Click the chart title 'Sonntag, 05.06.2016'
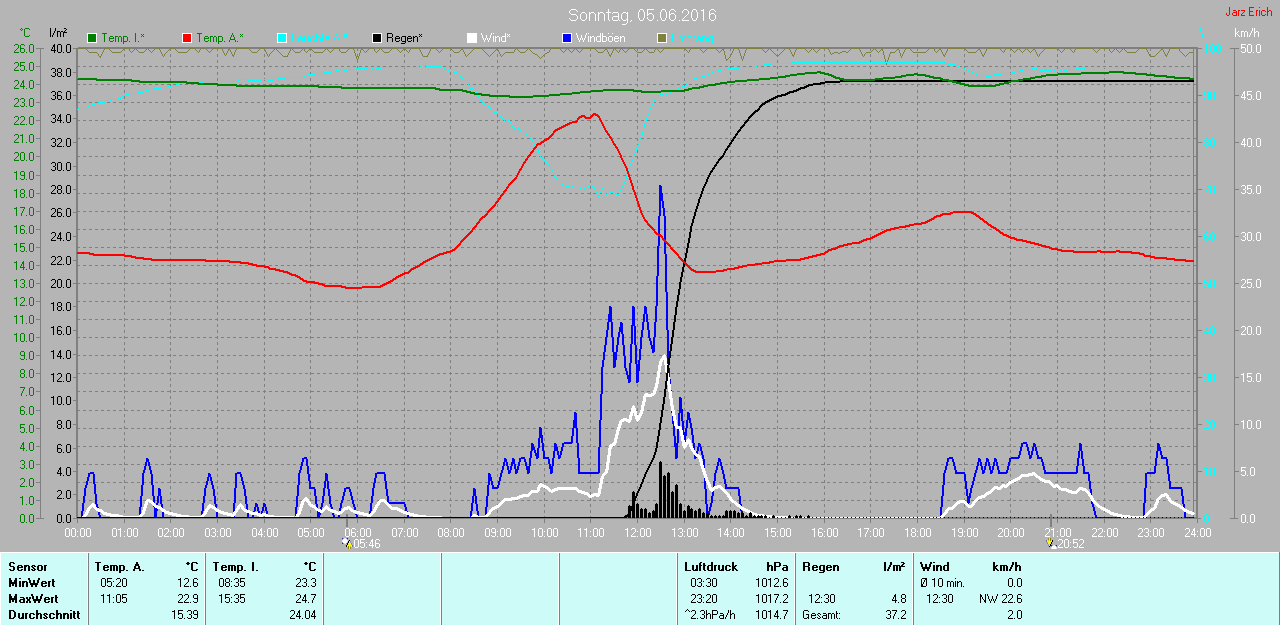Screen dimensions: 1280x625 pyautogui.click(x=642, y=15)
